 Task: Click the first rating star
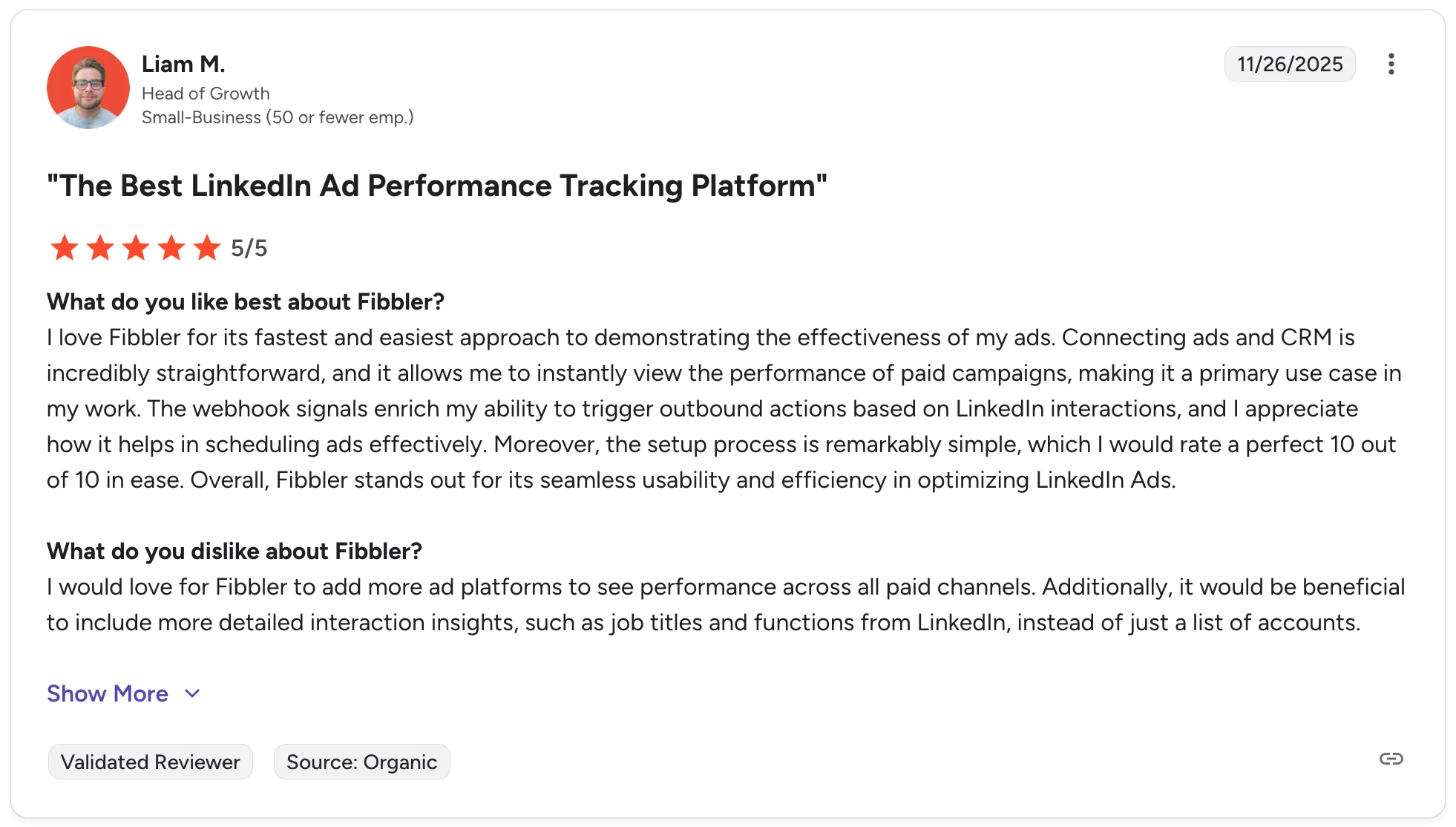pos(65,248)
